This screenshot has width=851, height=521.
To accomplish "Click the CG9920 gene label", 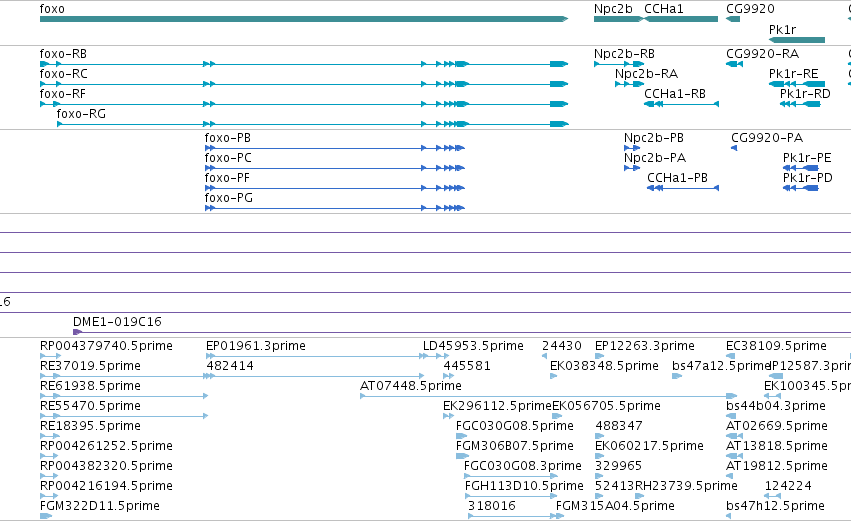I will [751, 9].
